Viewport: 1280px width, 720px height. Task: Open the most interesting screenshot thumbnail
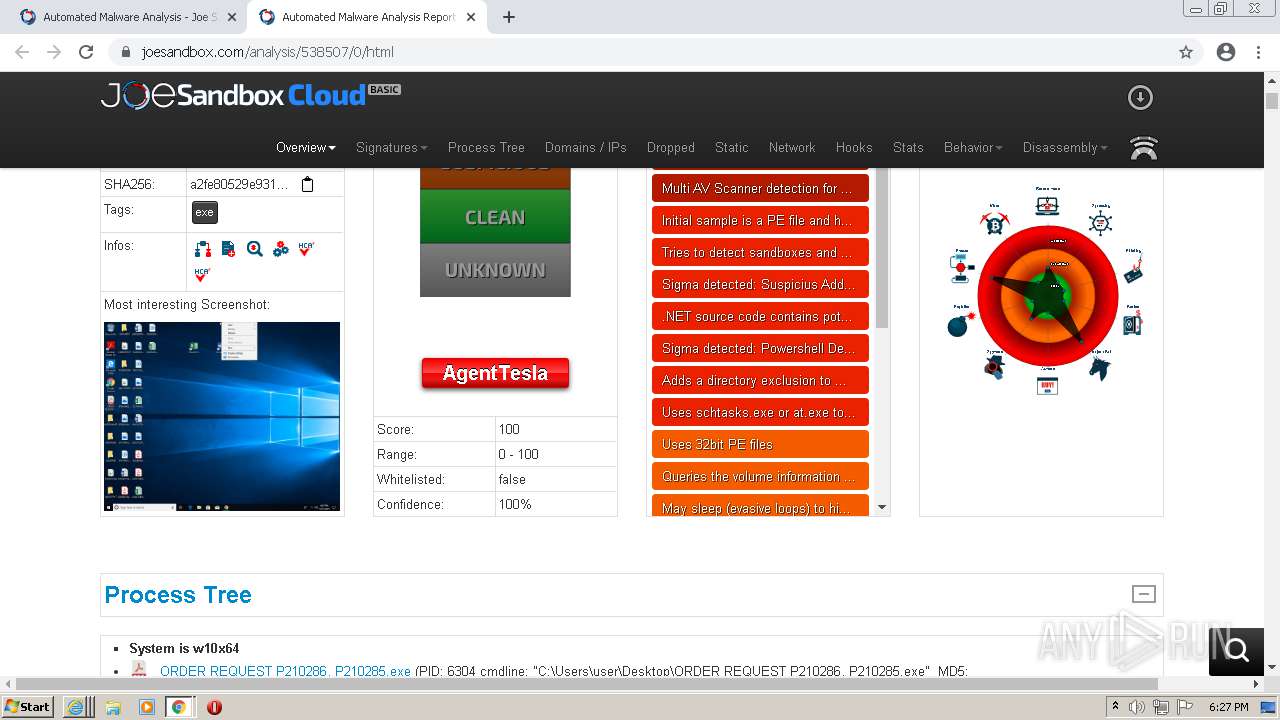click(222, 416)
